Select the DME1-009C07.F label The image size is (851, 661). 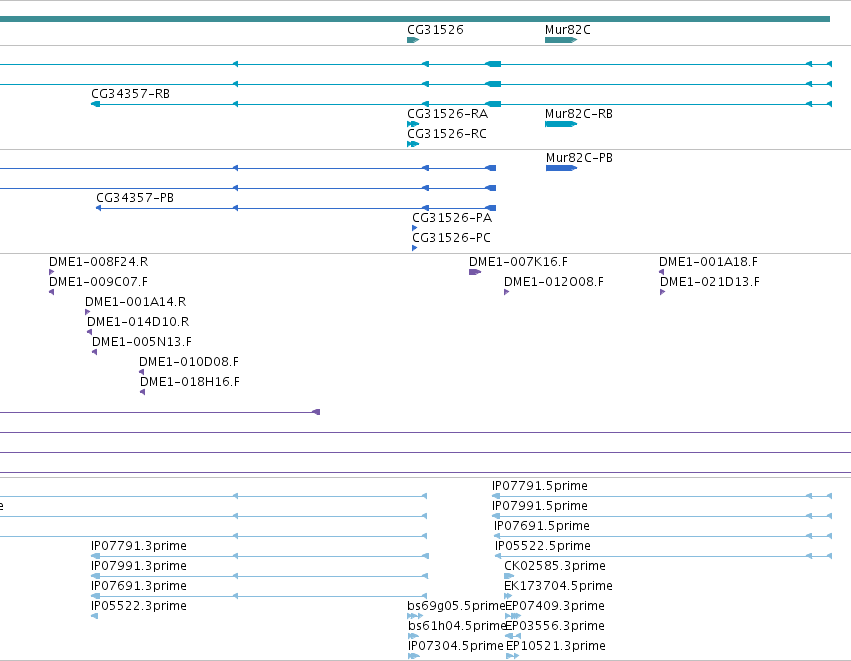pos(98,282)
